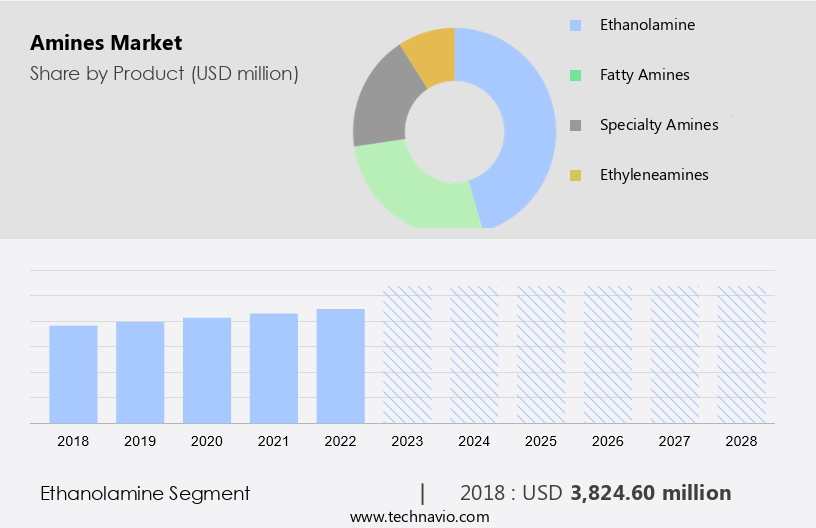Click the yellow Ethyleneamines legend swatch
This screenshot has width=816, height=528.
click(x=575, y=175)
